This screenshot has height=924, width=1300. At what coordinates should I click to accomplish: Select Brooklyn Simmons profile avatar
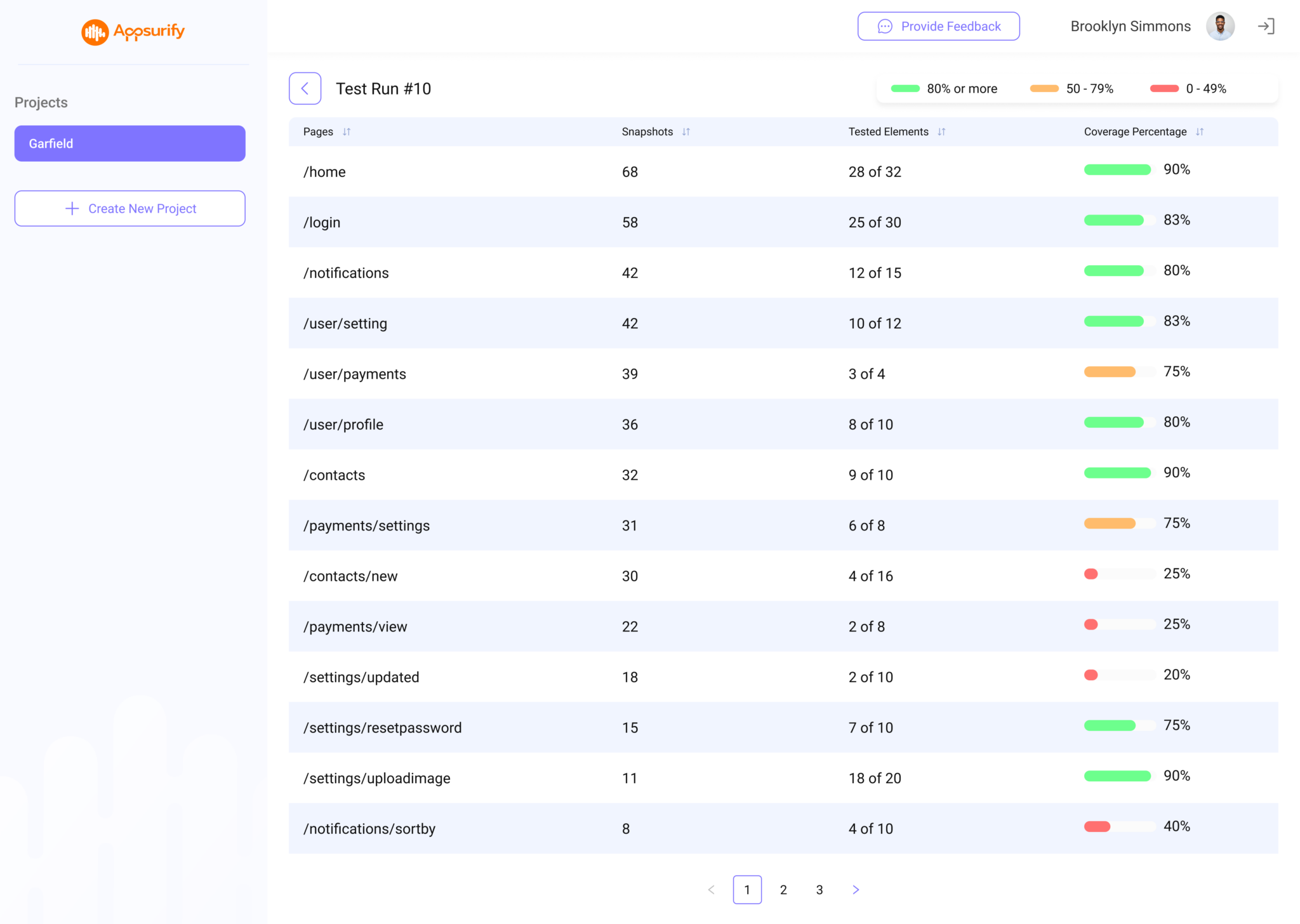[1220, 26]
